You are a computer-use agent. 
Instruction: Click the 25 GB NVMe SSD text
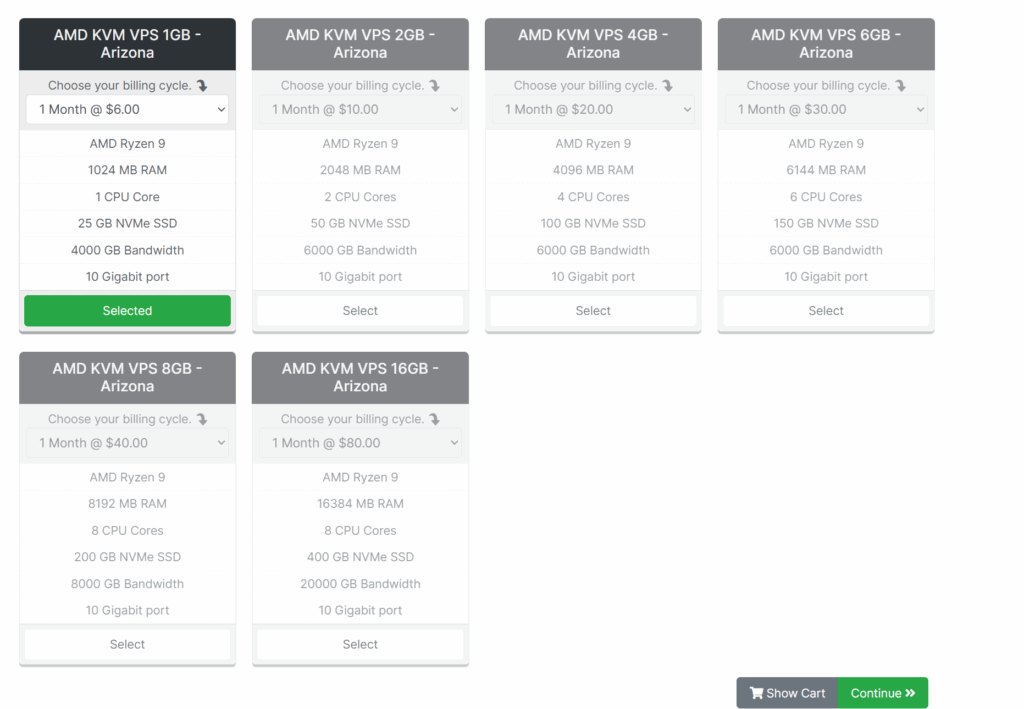(x=127, y=223)
